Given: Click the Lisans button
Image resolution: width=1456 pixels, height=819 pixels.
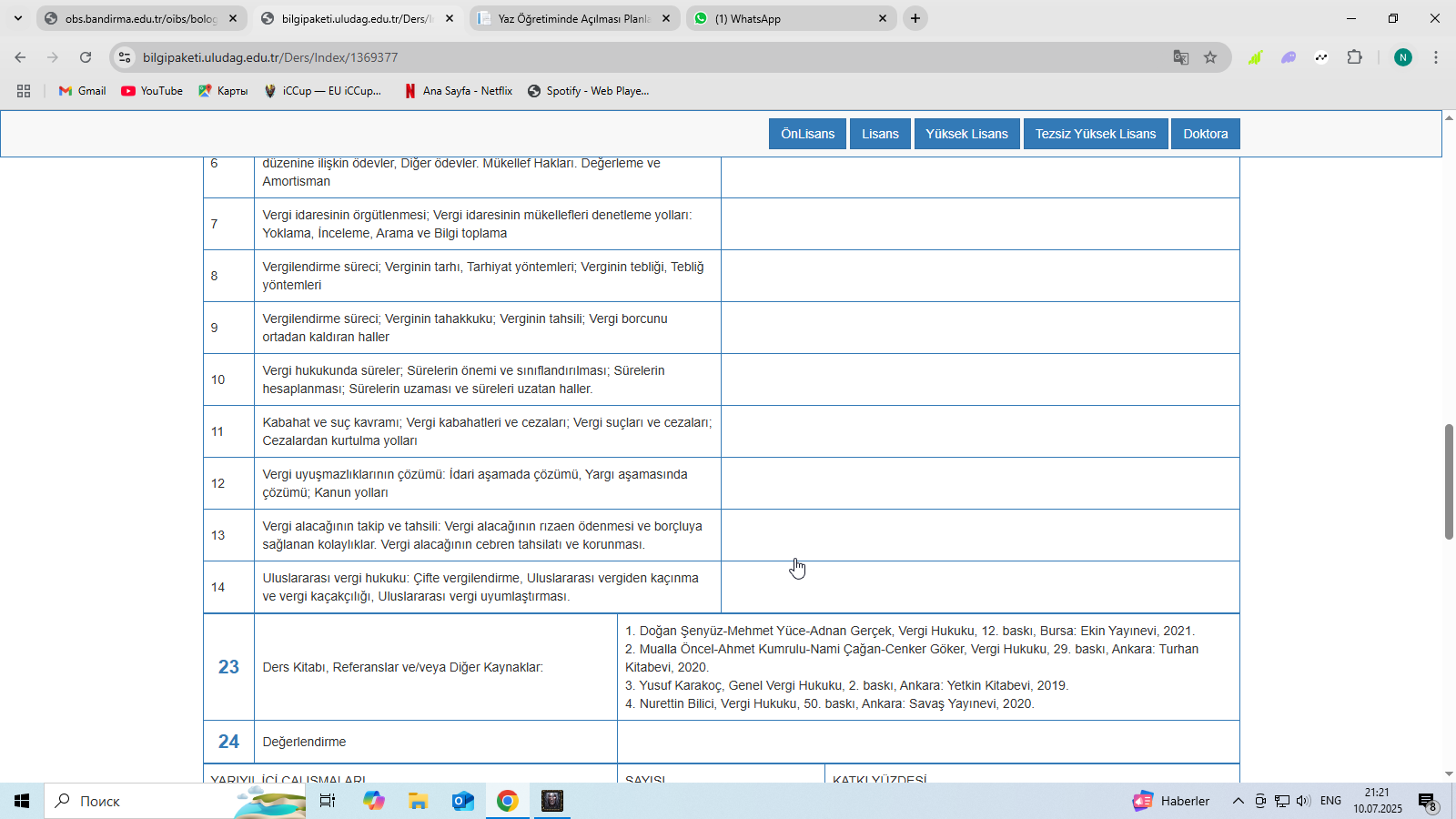Looking at the screenshot, I should (x=880, y=134).
